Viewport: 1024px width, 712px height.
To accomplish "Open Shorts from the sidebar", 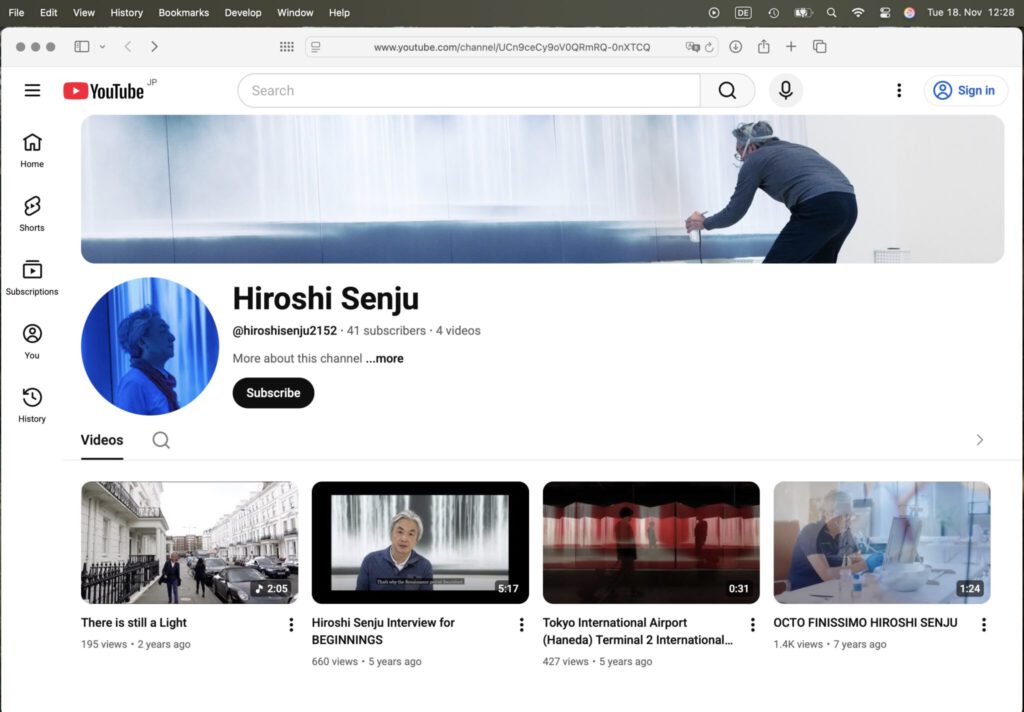I will point(32,213).
